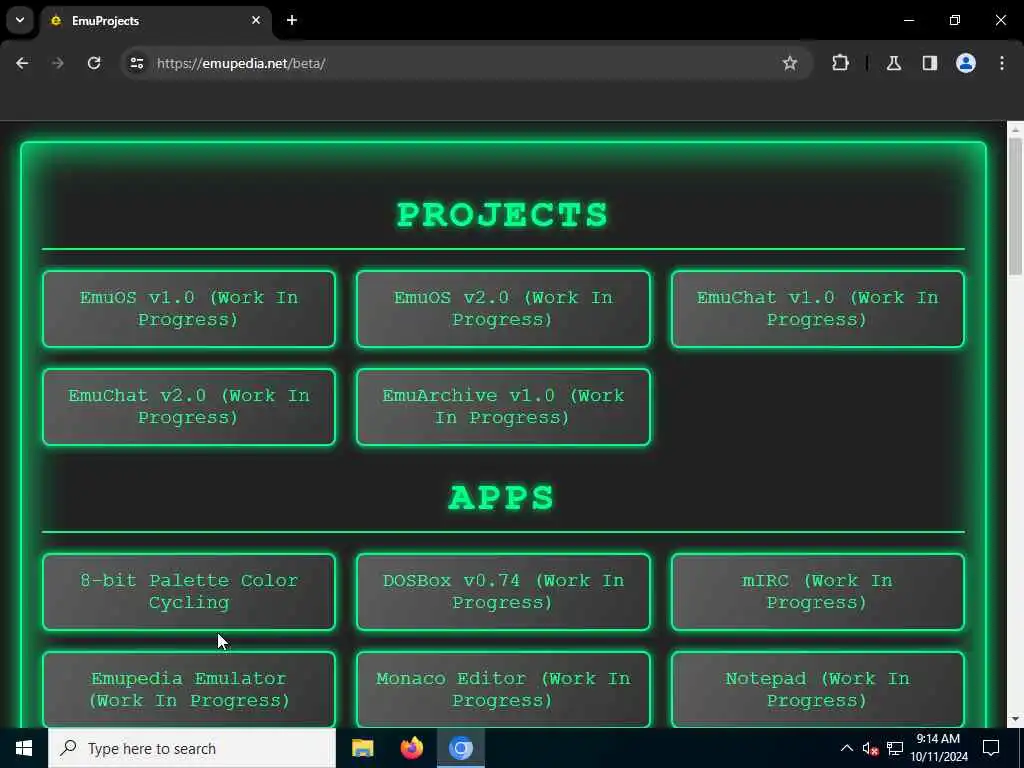Open the Notepad app button
The height and width of the screenshot is (768, 1024).
coord(818,689)
